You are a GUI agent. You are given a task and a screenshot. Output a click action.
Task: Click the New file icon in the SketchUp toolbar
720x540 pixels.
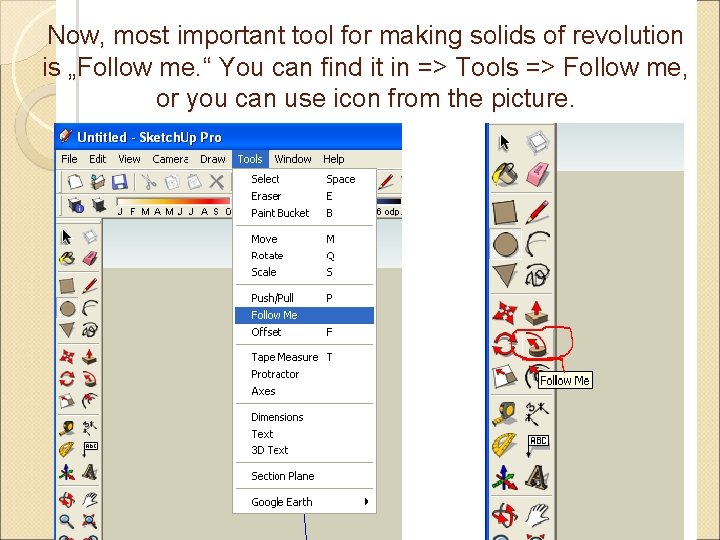pyautogui.click(x=75, y=182)
